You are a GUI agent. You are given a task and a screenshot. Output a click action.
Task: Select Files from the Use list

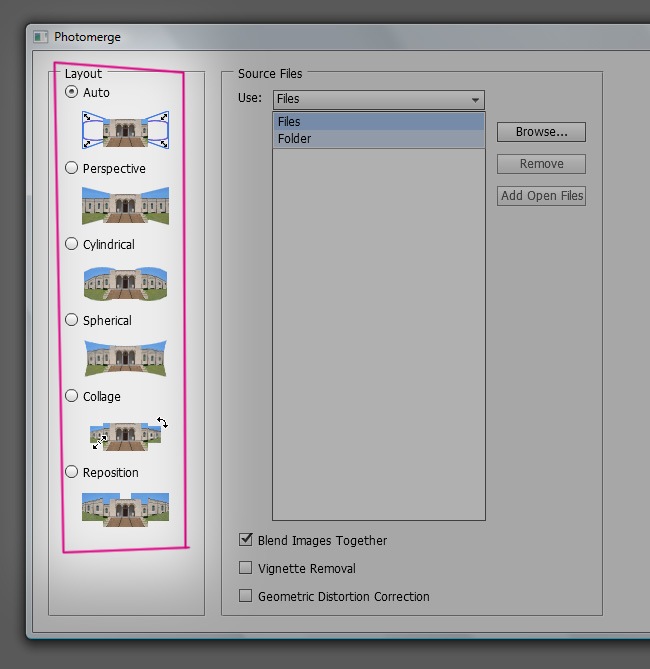[289, 122]
